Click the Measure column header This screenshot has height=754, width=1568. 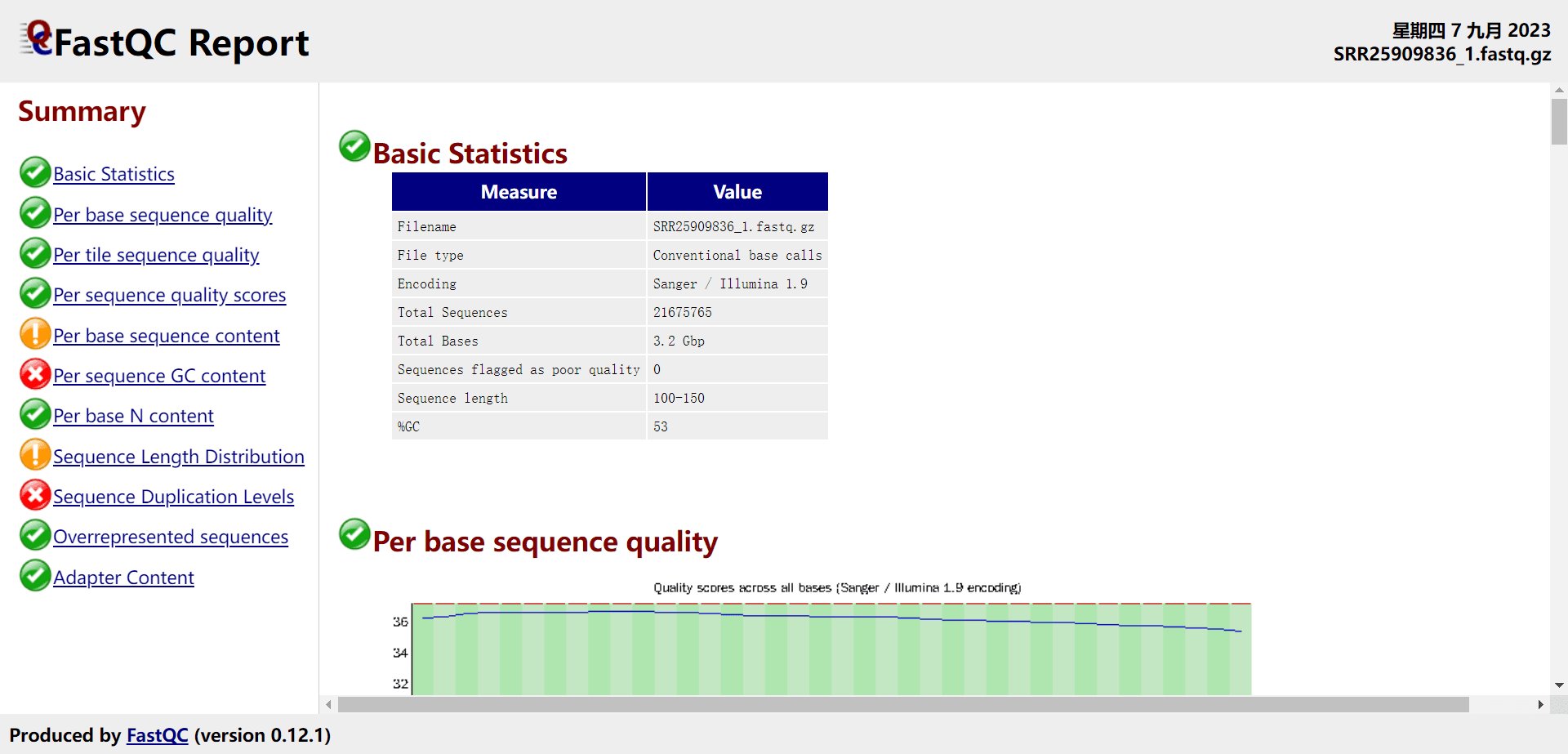tap(519, 192)
